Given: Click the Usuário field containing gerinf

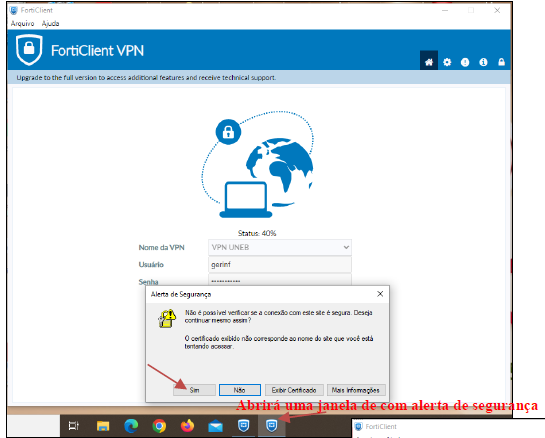Looking at the screenshot, I should point(280,265).
